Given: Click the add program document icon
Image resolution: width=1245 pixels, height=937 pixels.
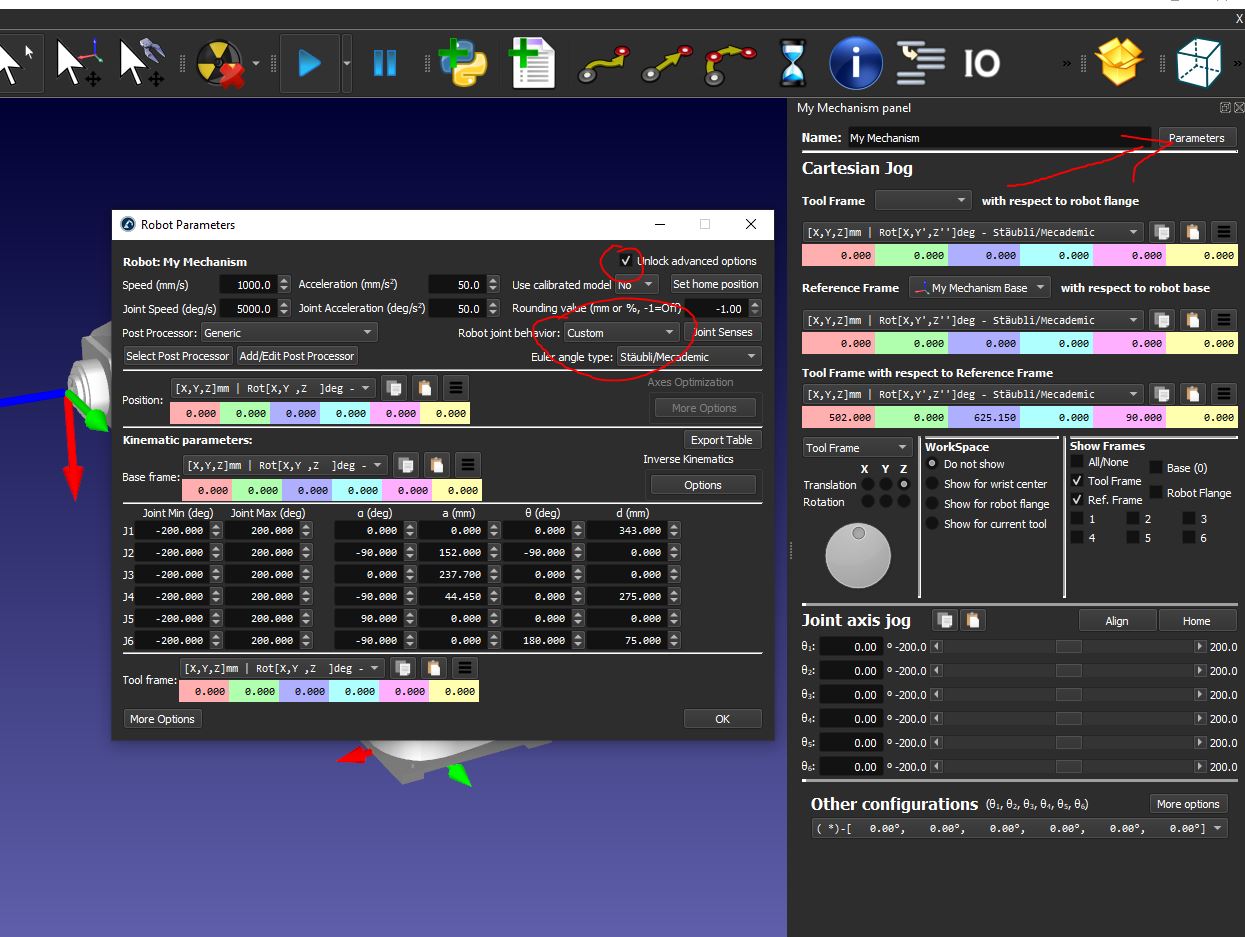Looking at the screenshot, I should click(532, 63).
